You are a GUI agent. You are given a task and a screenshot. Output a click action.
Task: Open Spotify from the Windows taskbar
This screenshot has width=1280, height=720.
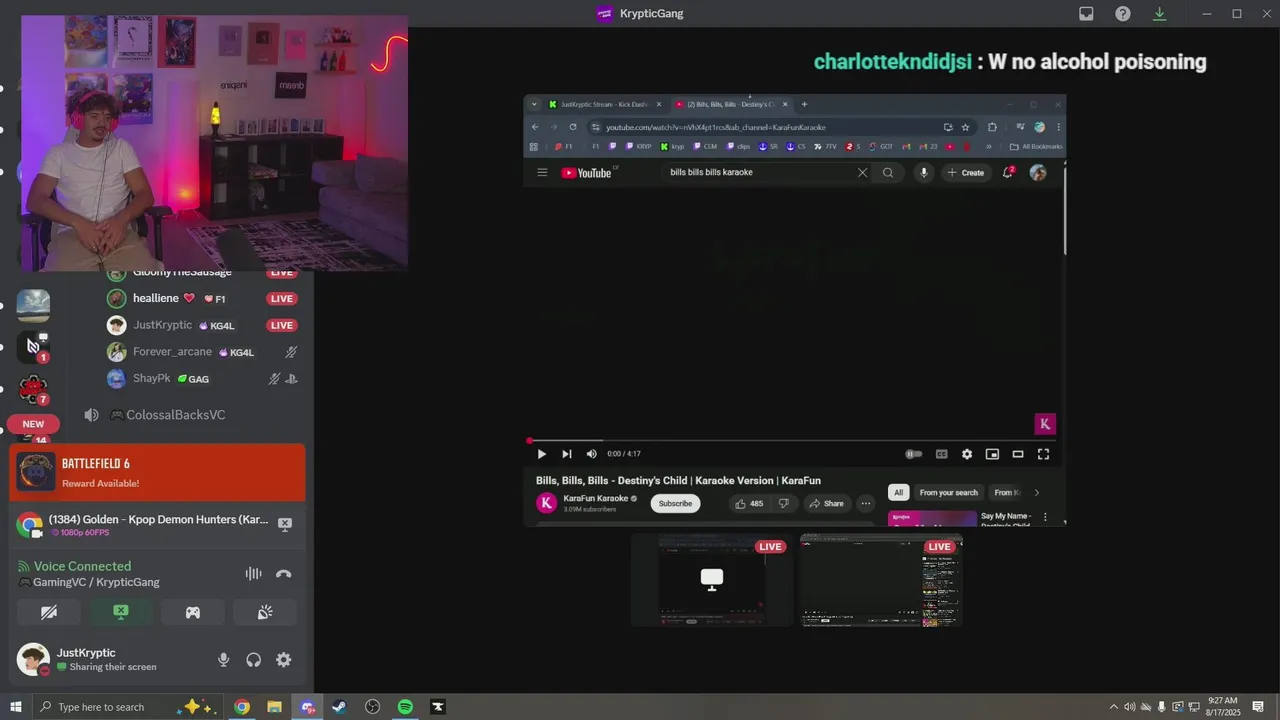(405, 707)
